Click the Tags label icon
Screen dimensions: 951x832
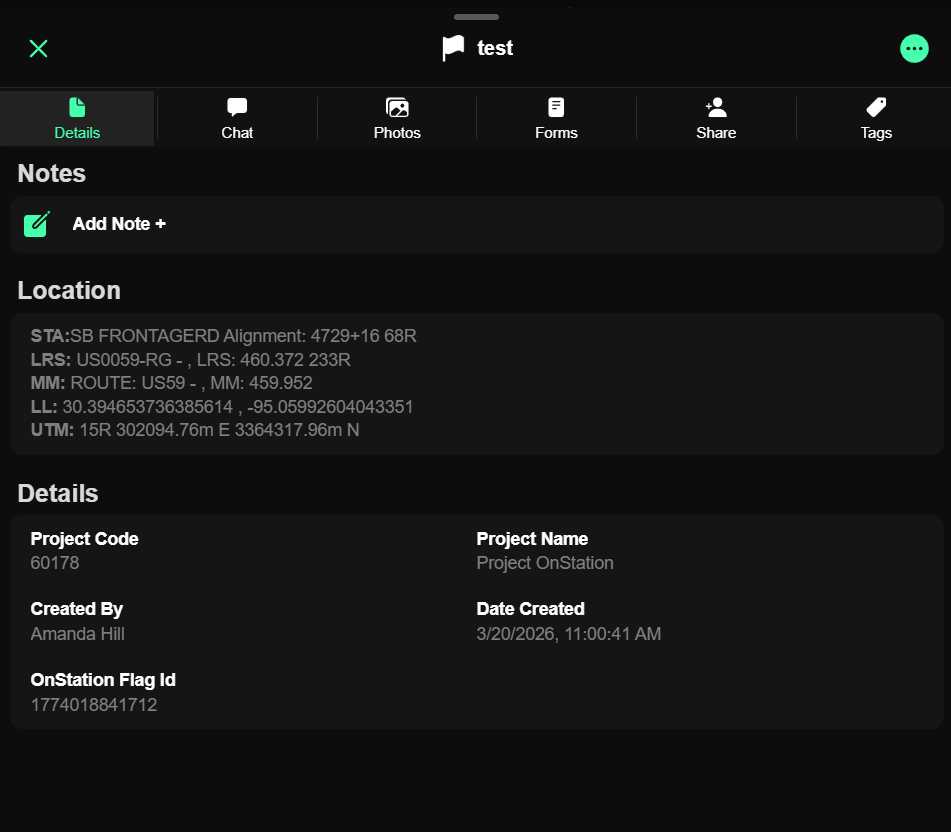(876, 107)
